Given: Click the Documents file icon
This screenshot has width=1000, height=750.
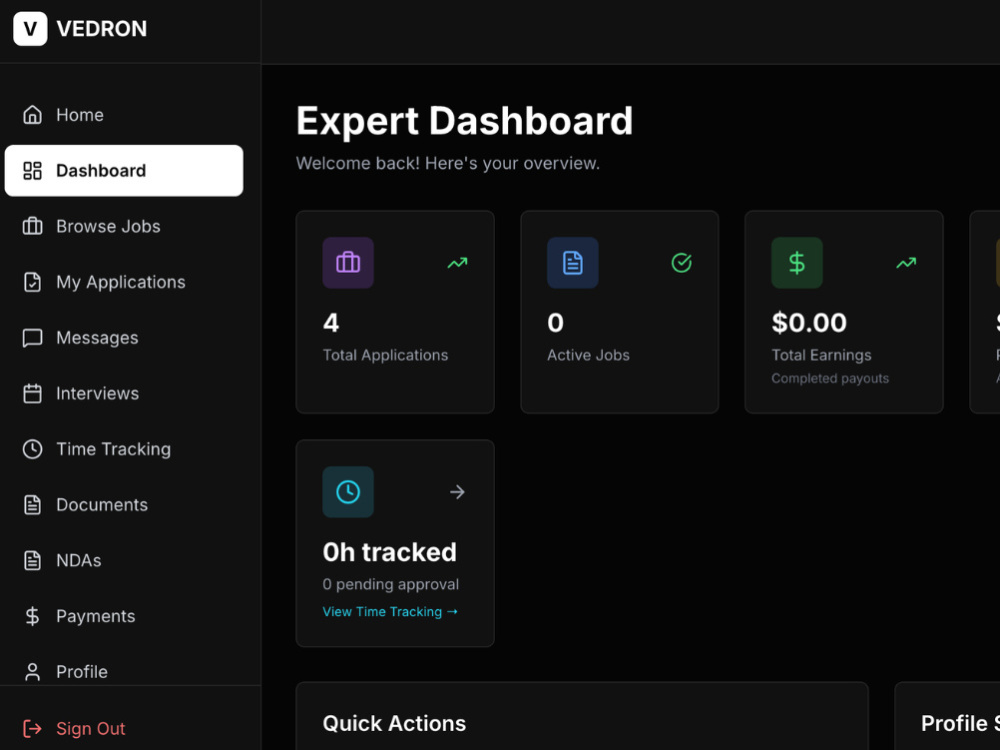Looking at the screenshot, I should pyautogui.click(x=33, y=504).
